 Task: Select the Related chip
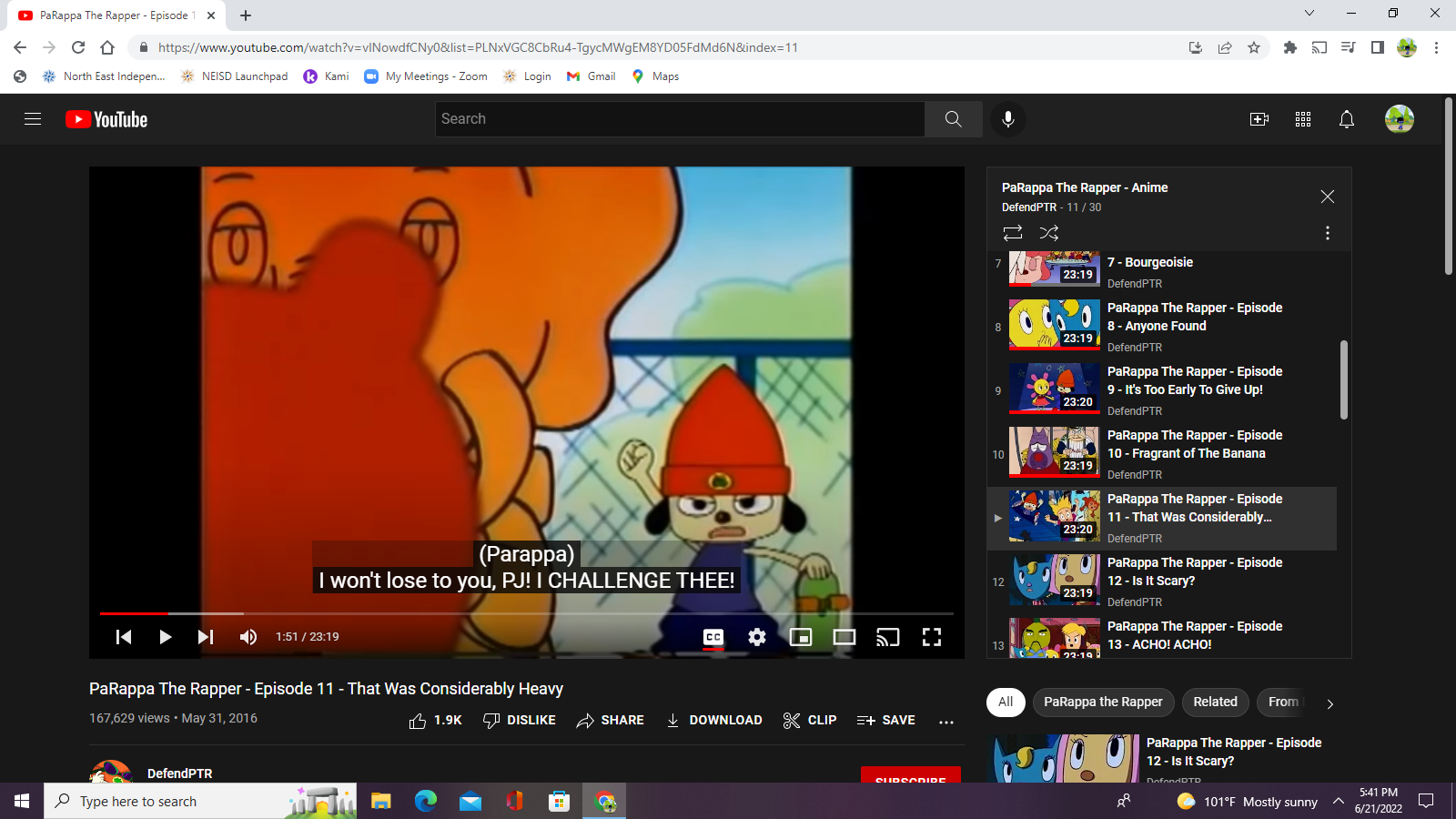[1215, 702]
